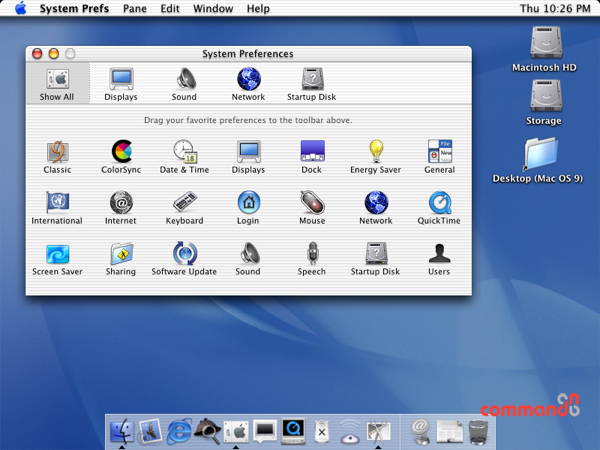
Task: Open Screen Saver preferences
Action: click(x=57, y=259)
